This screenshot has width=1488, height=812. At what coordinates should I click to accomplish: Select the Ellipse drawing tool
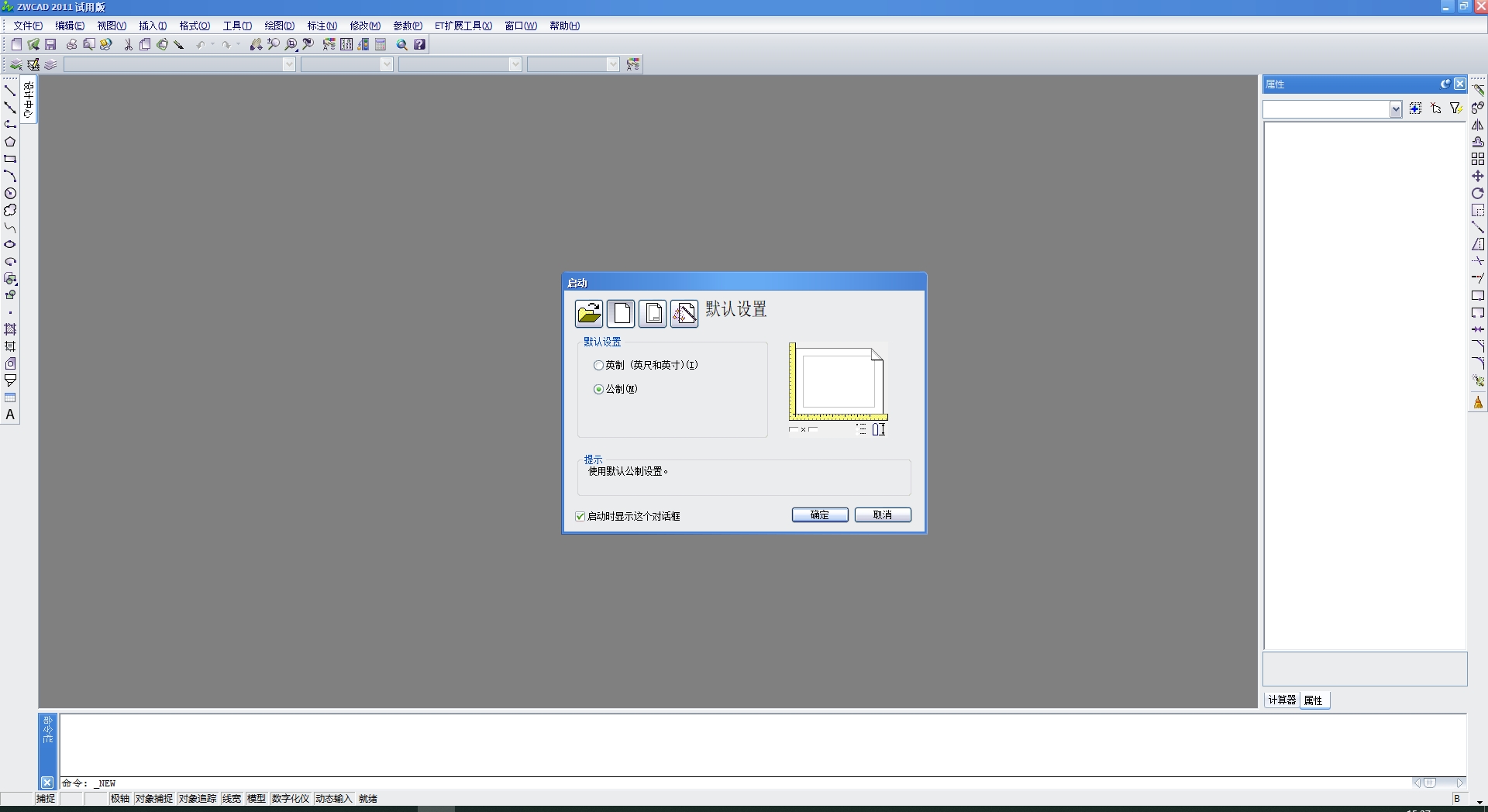10,244
